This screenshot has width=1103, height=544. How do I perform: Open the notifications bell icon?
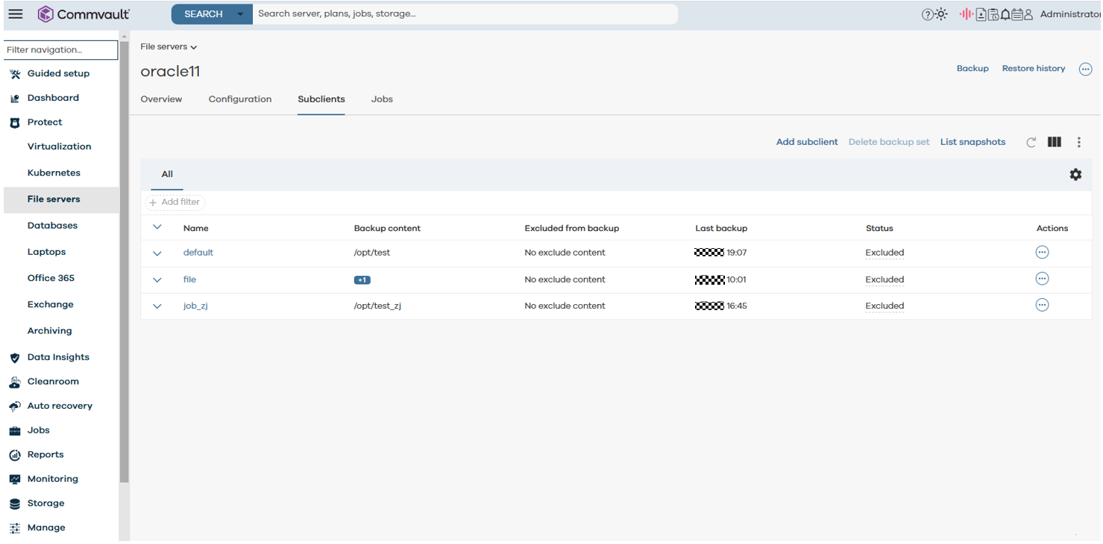click(x=1005, y=14)
